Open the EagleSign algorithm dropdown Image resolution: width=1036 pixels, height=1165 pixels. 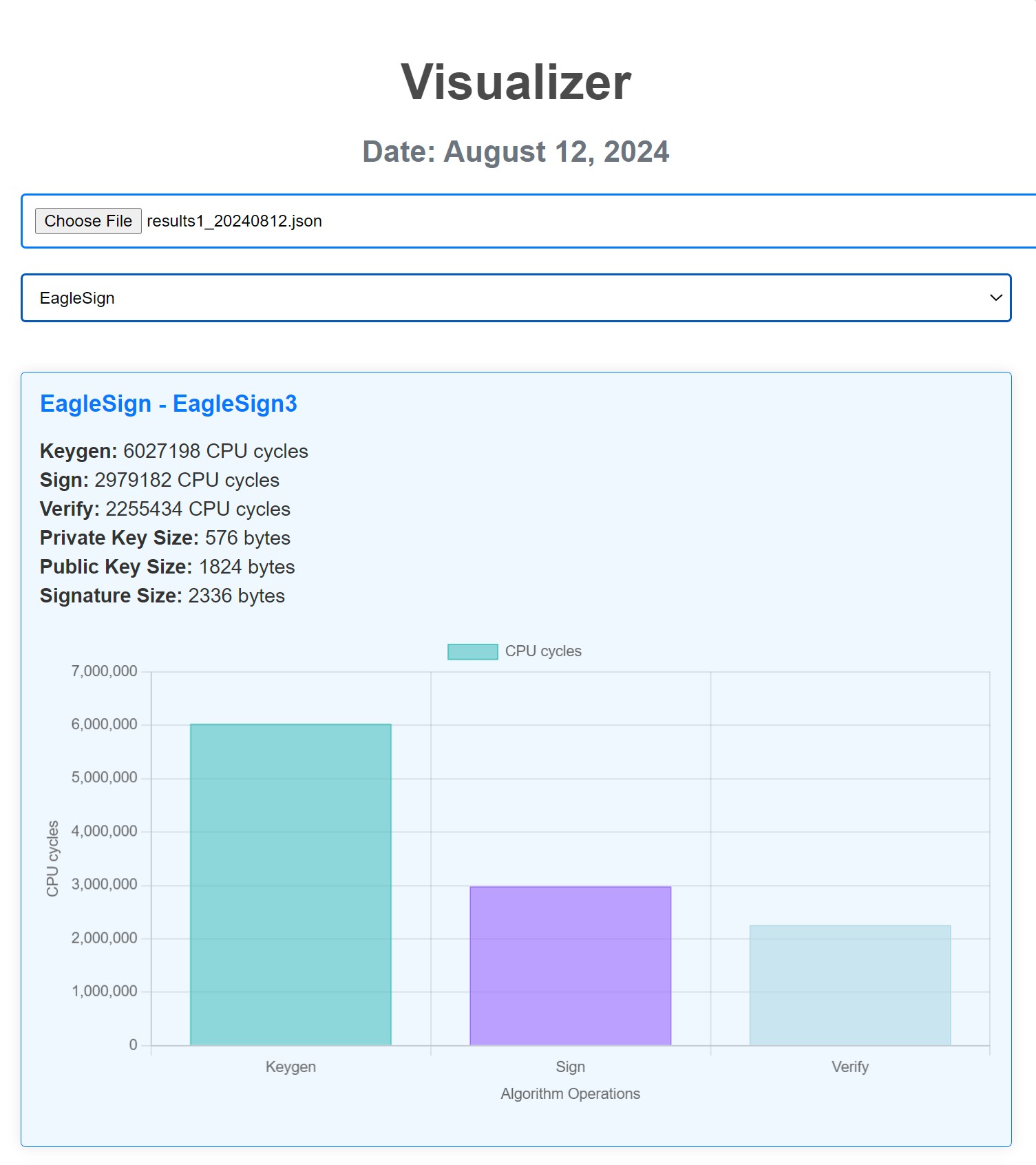point(516,297)
